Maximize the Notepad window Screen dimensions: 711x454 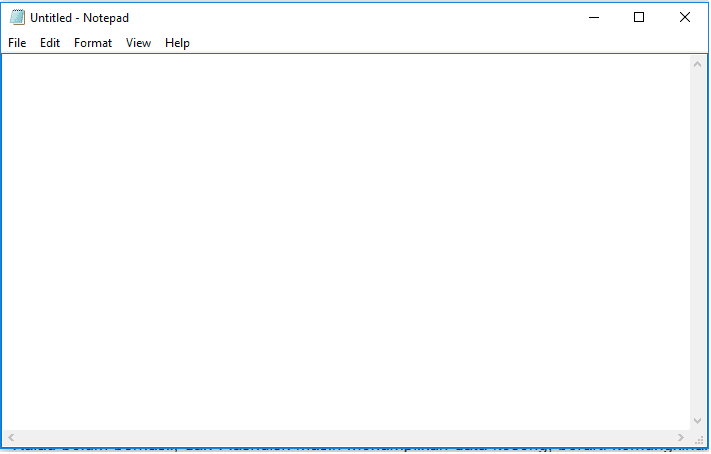click(639, 17)
